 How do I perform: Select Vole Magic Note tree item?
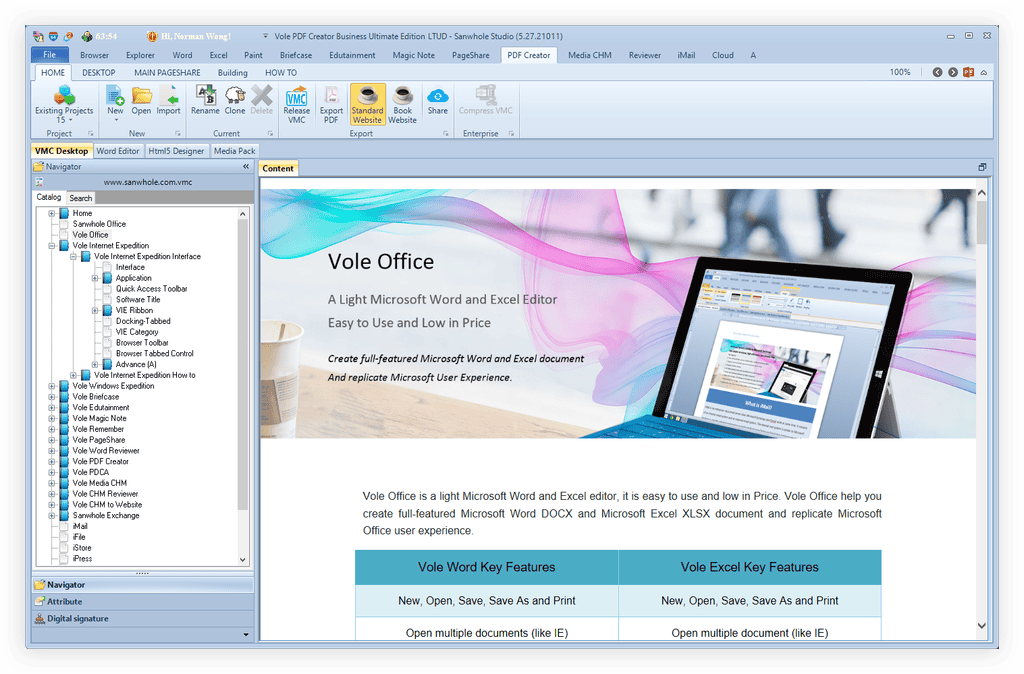pyautogui.click(x=99, y=419)
